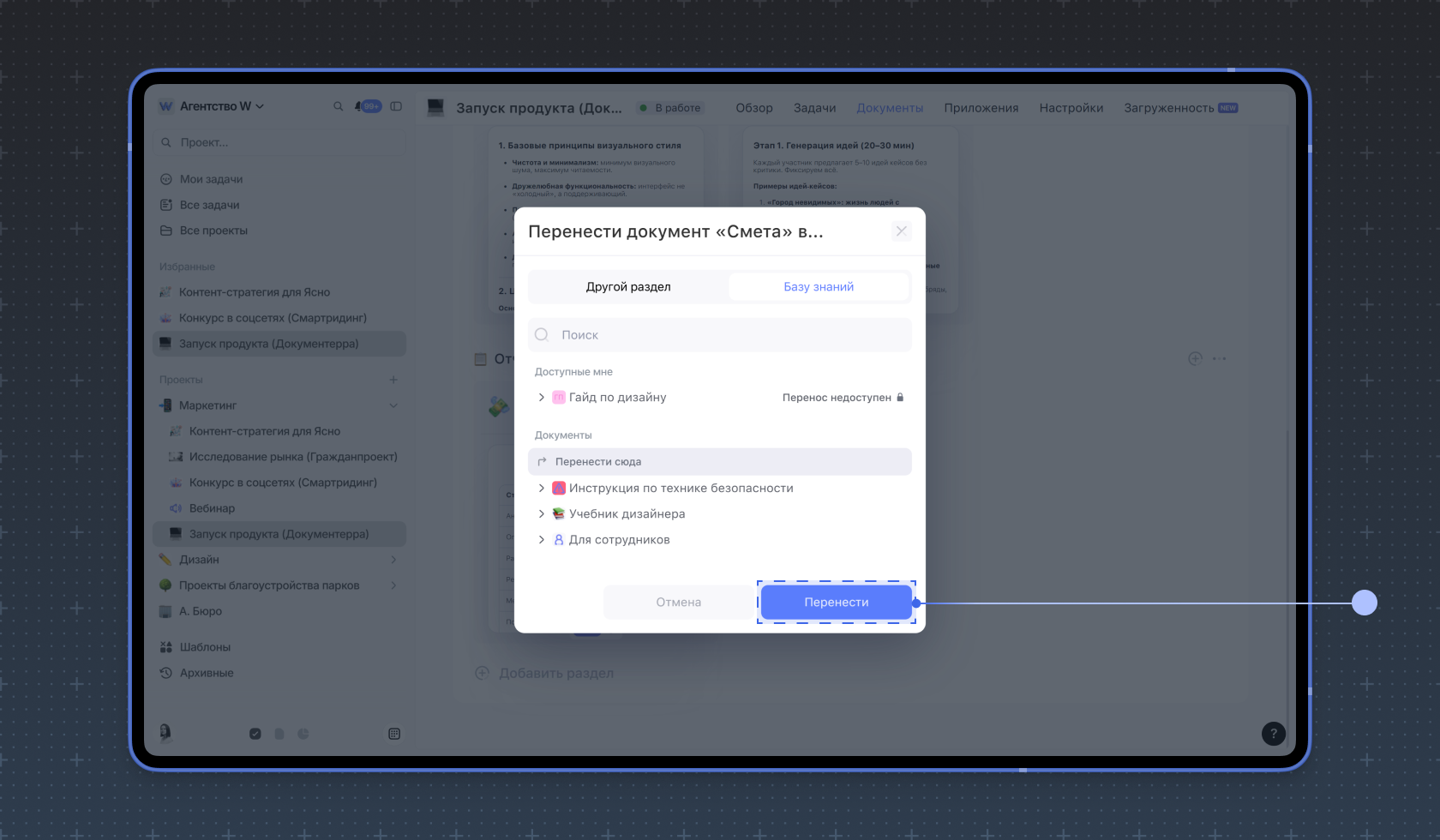The height and width of the screenshot is (840, 1440).
Task: Open the help question mark button
Action: [1273, 734]
